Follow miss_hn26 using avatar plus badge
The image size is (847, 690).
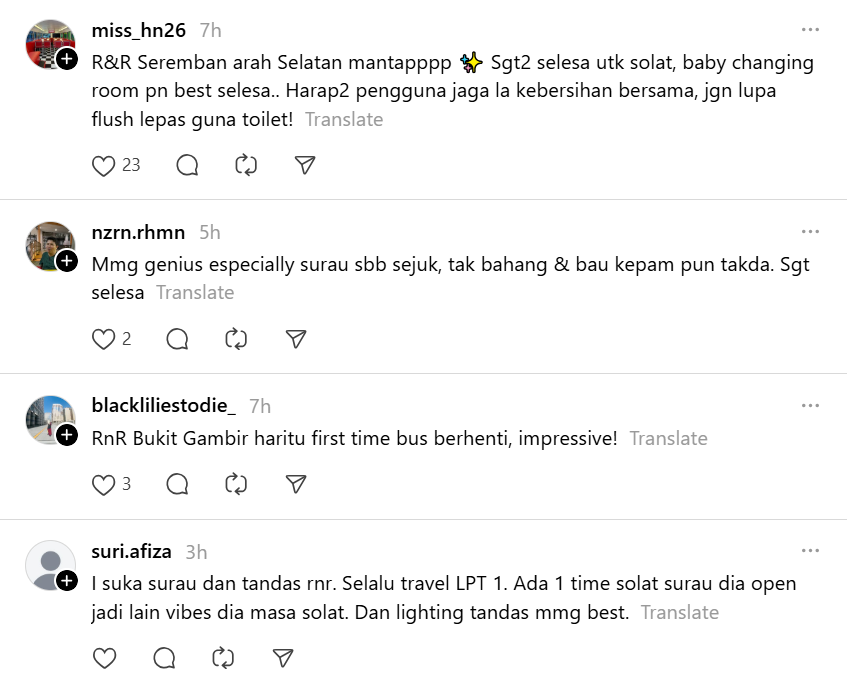pos(67,60)
